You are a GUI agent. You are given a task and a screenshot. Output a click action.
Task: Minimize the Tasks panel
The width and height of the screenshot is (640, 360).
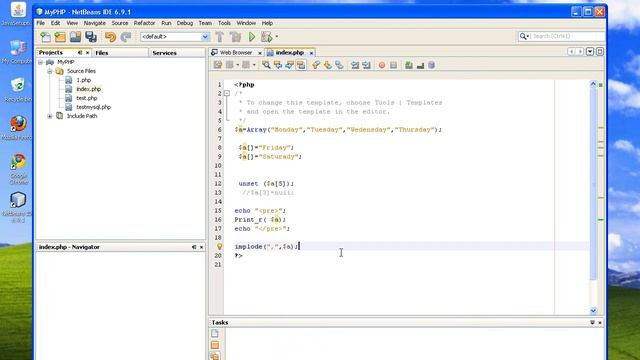pyautogui.click(x=592, y=322)
